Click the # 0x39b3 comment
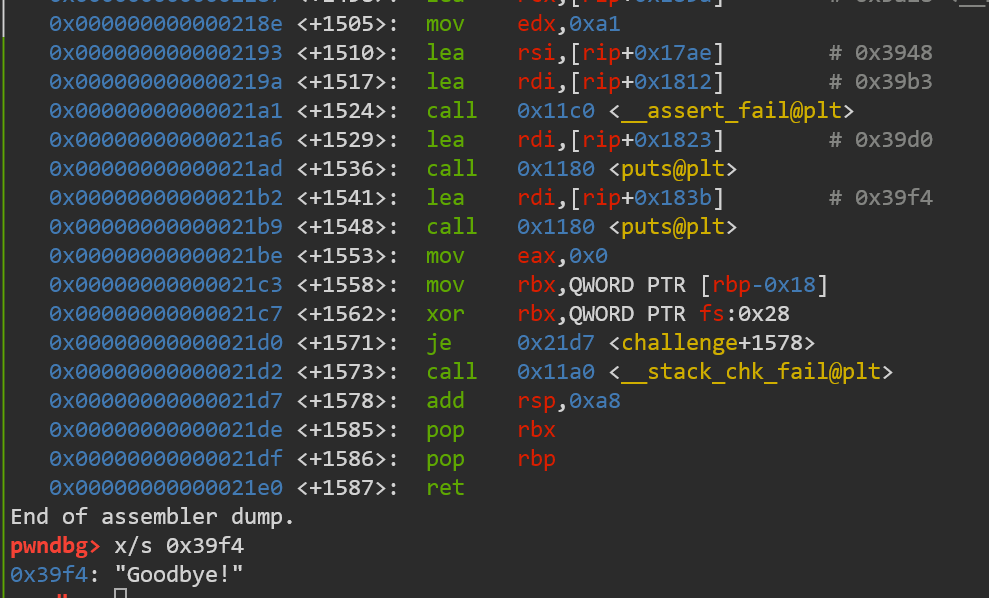989x598 pixels. [881, 81]
